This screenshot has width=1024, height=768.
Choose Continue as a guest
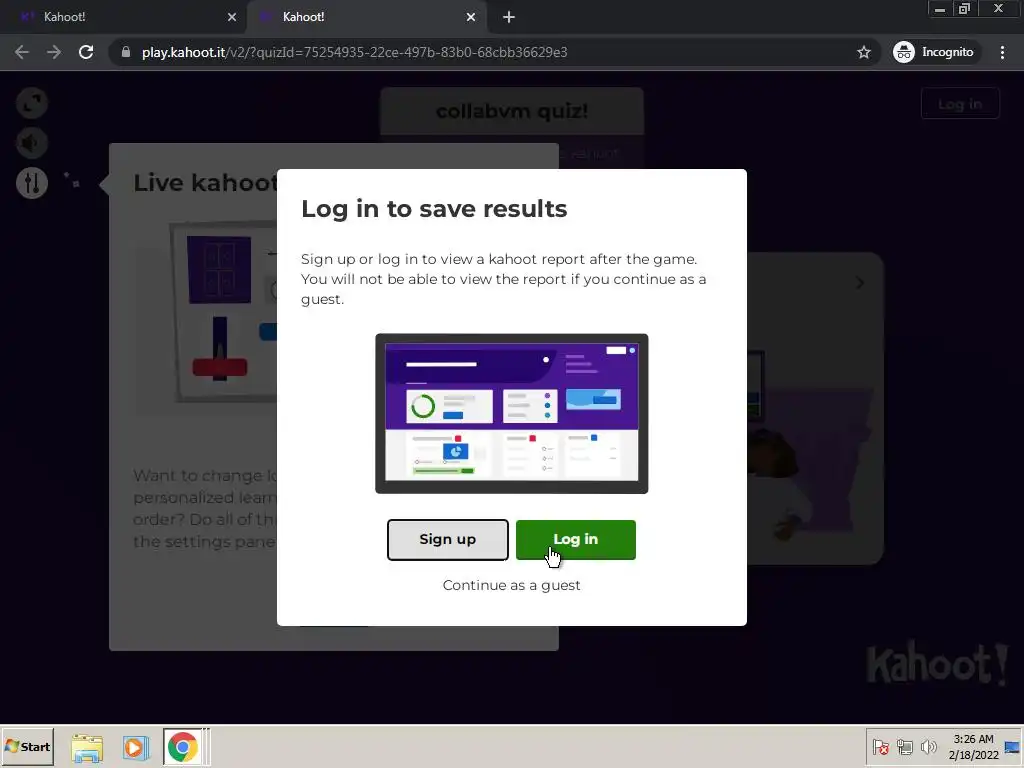(511, 585)
